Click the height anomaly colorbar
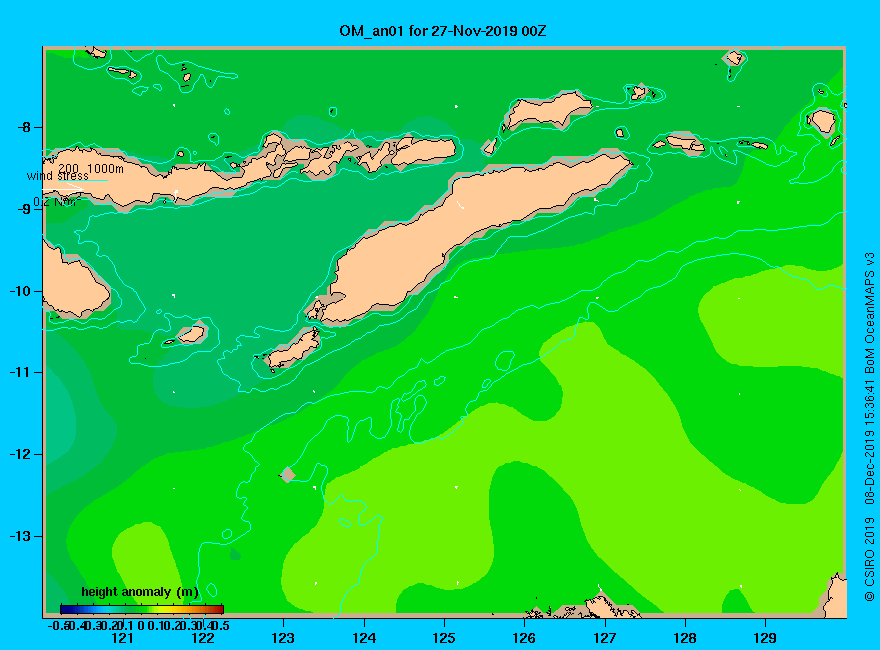The width and height of the screenshot is (880, 650). [142, 609]
